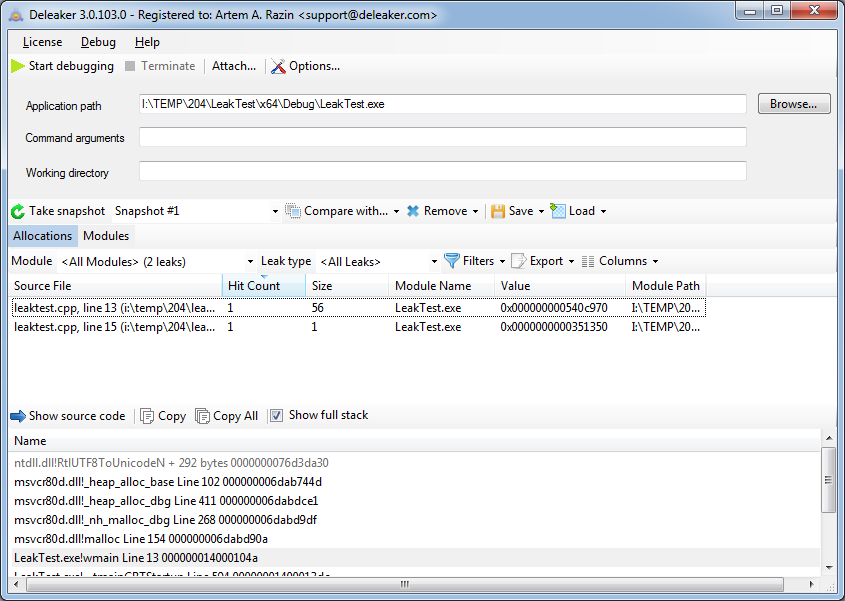Screen dimensions: 845x601
Task: Start debugging with the green play icon
Action: pos(18,66)
